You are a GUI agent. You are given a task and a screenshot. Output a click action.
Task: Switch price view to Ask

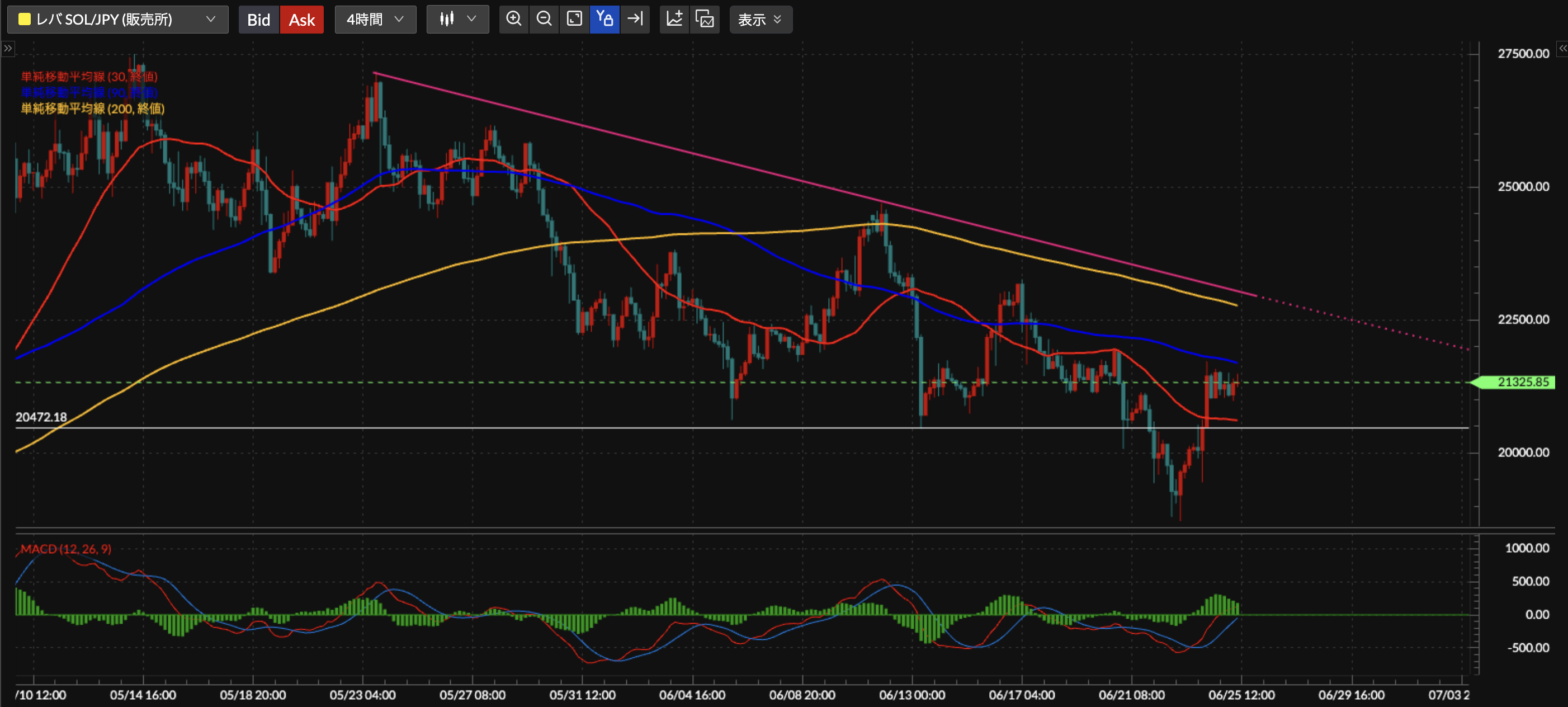click(302, 20)
